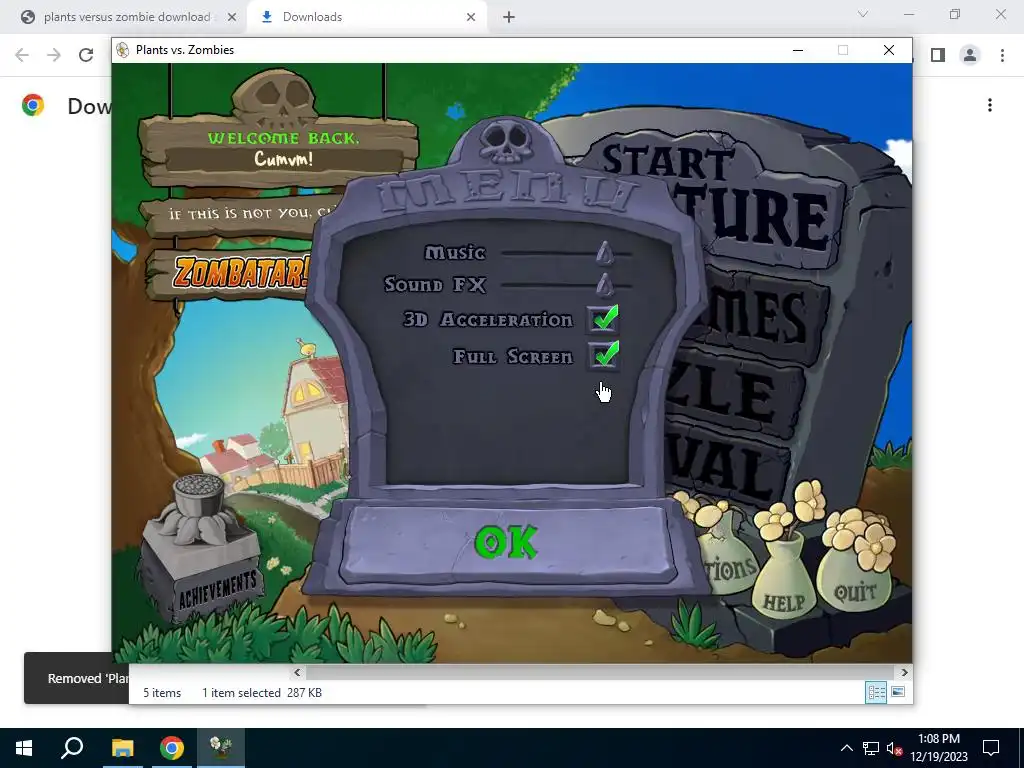
Task: Click the Chrome logo on Downloads page
Action: pyautogui.click(x=33, y=105)
